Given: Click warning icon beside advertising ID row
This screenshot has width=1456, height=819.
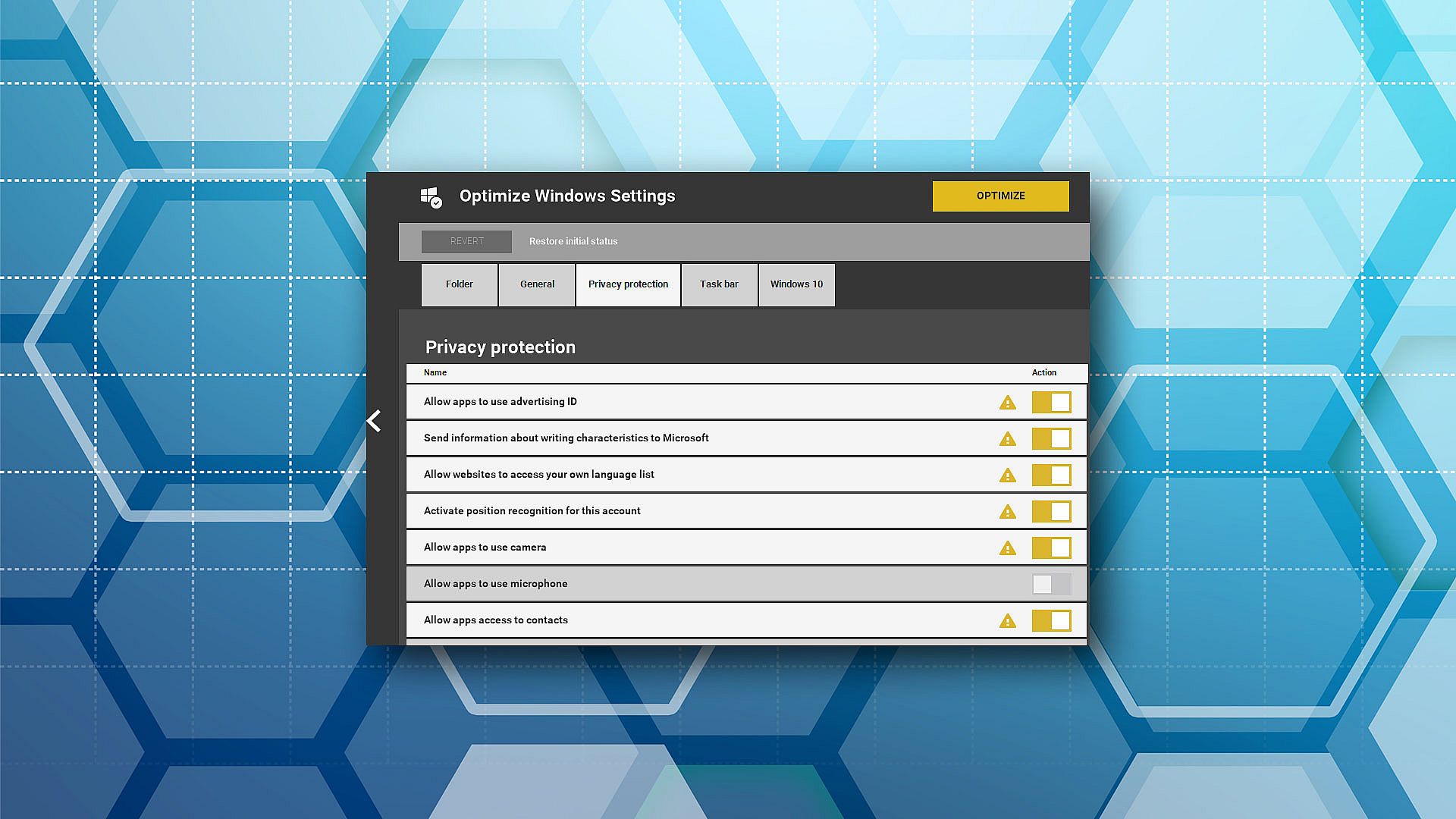Looking at the screenshot, I should tap(1007, 403).
